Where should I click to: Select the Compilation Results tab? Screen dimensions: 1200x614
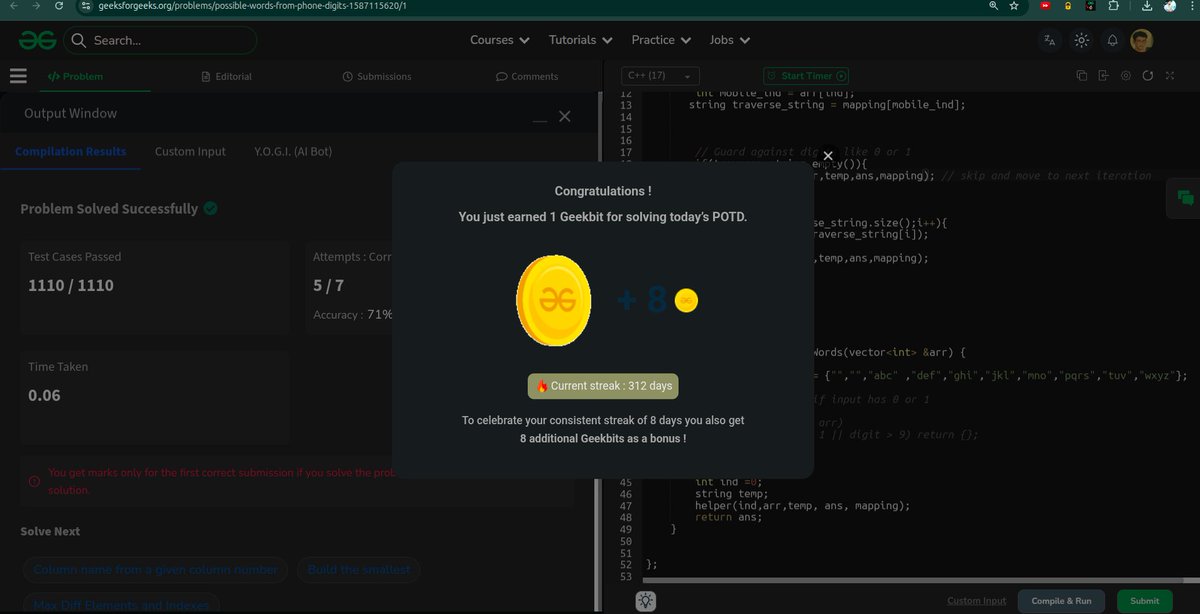point(71,151)
